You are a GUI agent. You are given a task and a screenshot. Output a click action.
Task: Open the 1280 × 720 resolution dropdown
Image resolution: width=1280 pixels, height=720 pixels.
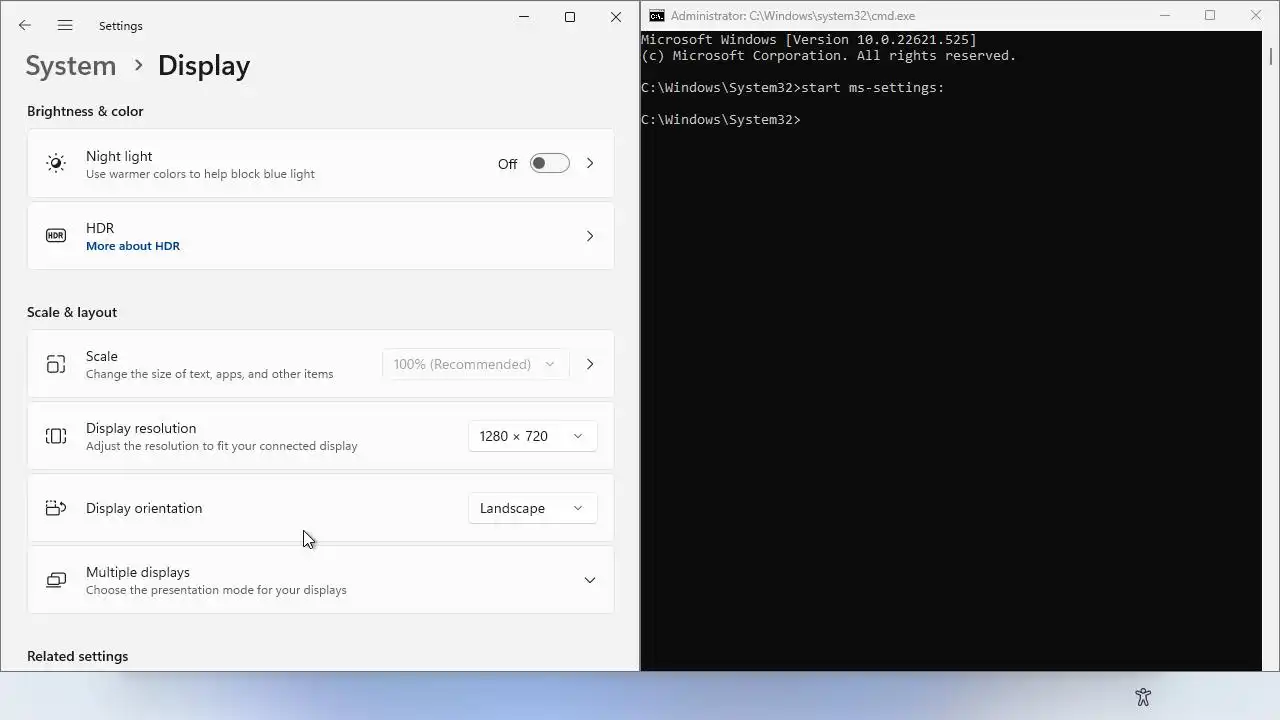point(532,436)
